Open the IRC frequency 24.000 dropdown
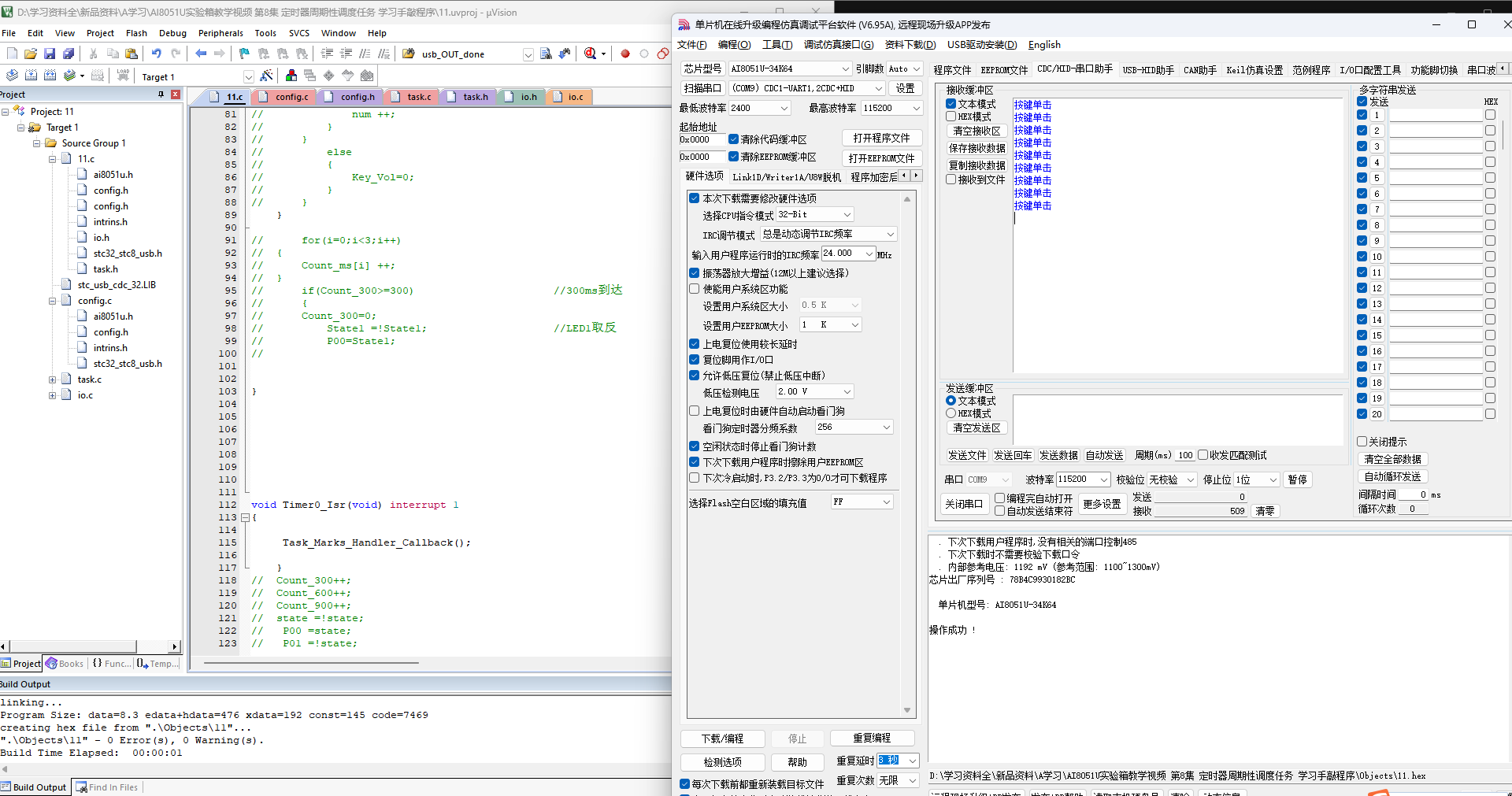1512x796 pixels. tap(869, 254)
